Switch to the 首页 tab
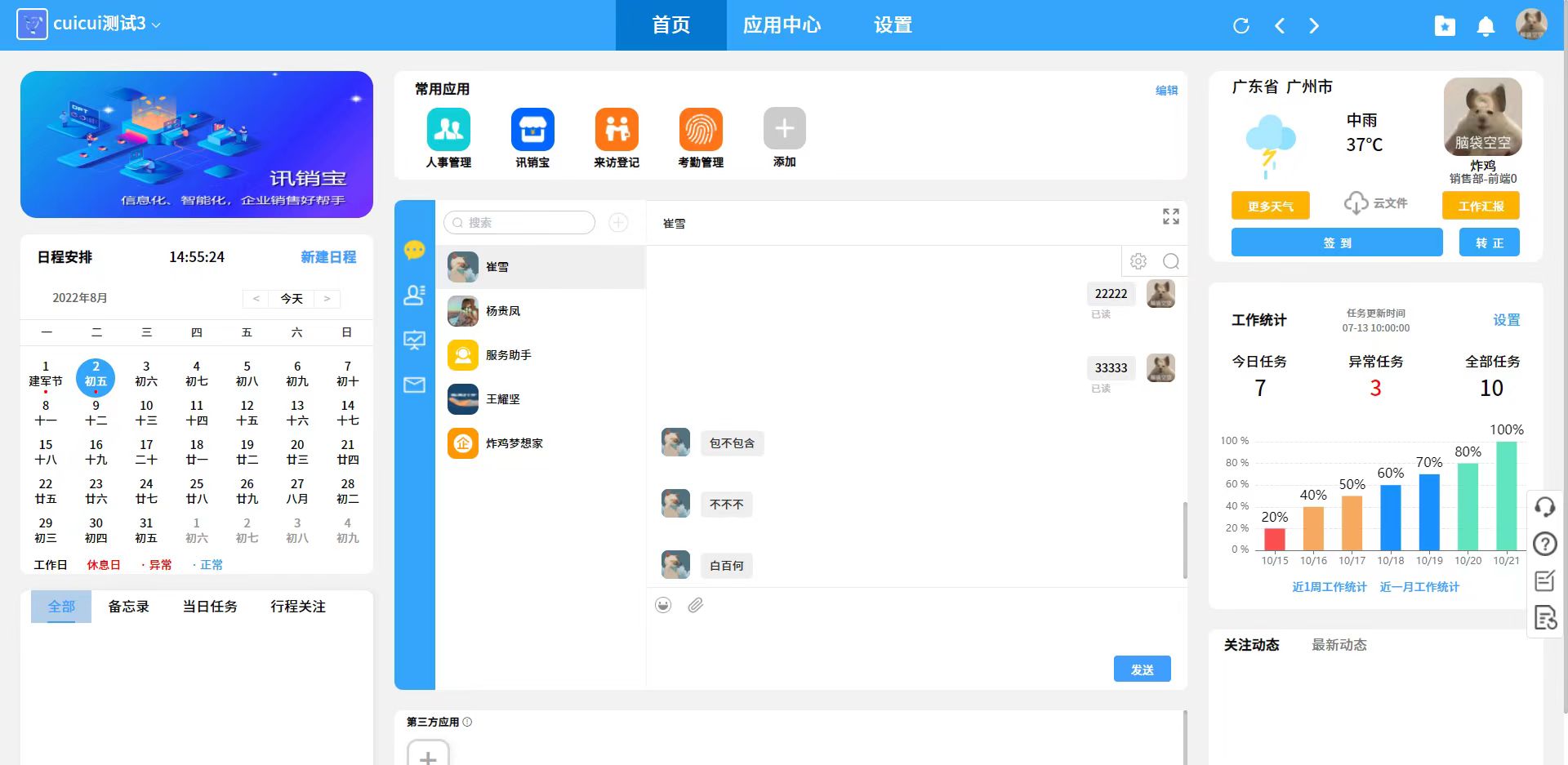1568x765 pixels. click(670, 25)
